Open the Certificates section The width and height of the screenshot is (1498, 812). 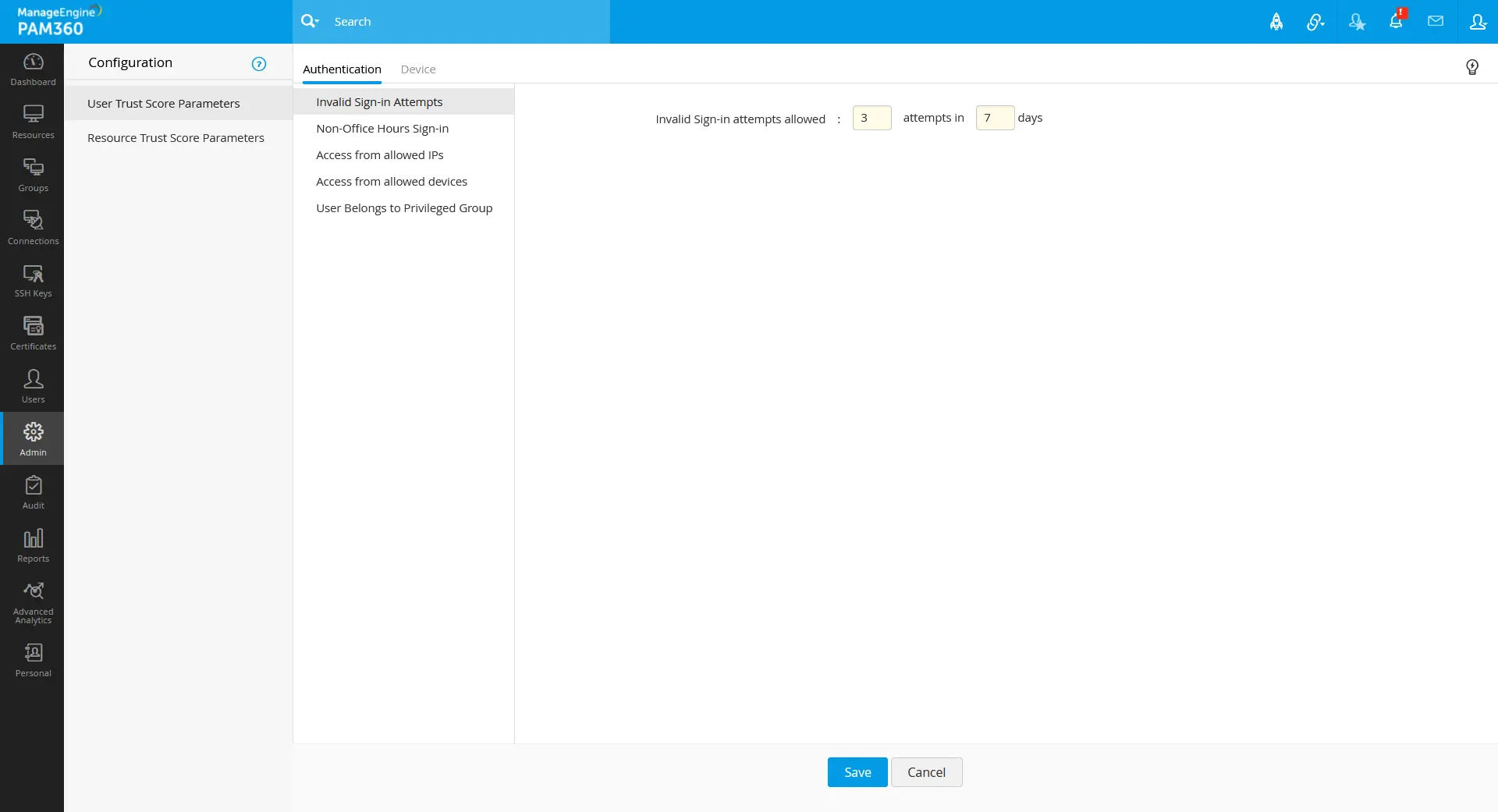click(x=33, y=335)
